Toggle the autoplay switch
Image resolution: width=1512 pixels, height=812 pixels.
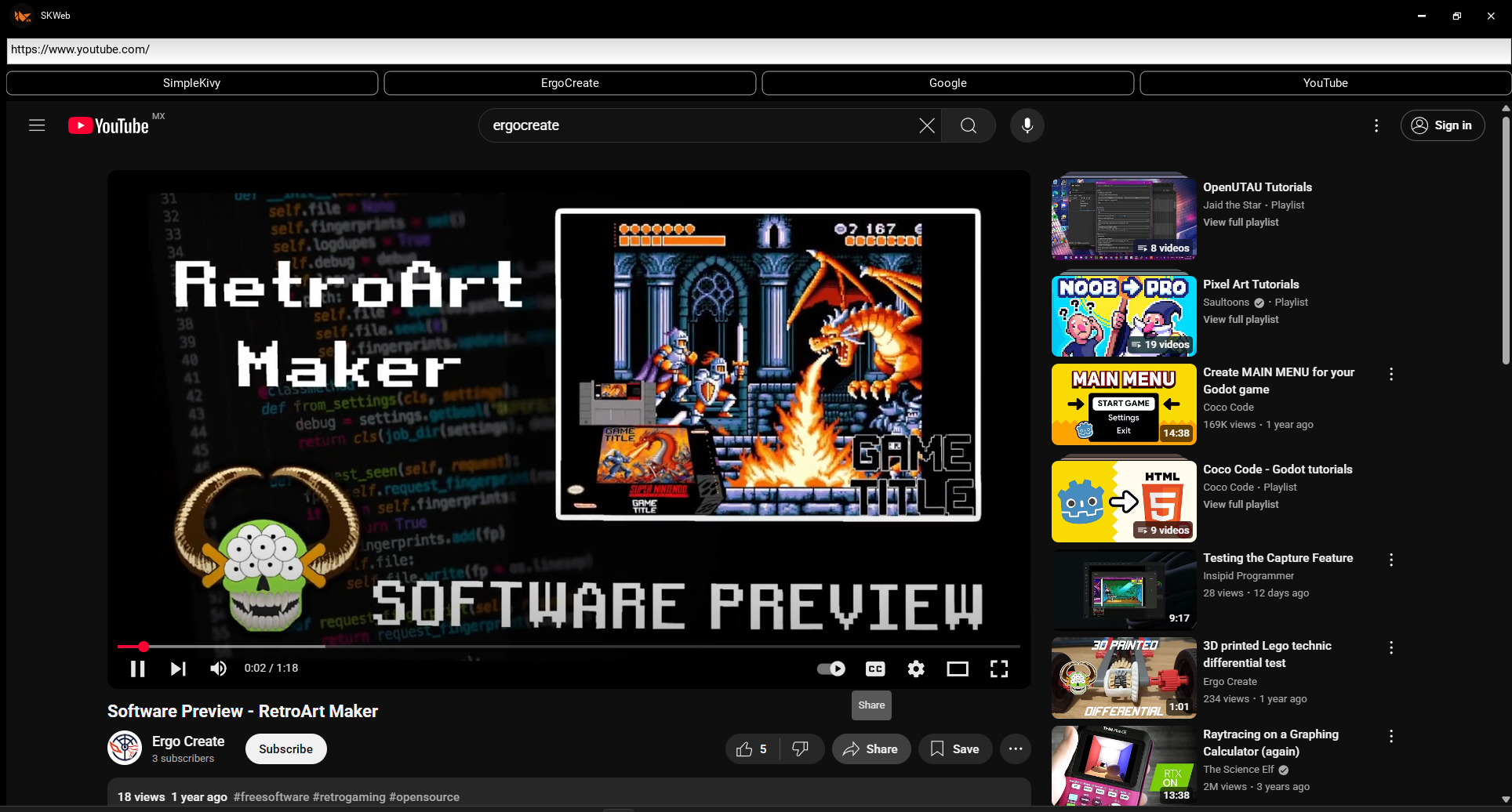(x=831, y=669)
